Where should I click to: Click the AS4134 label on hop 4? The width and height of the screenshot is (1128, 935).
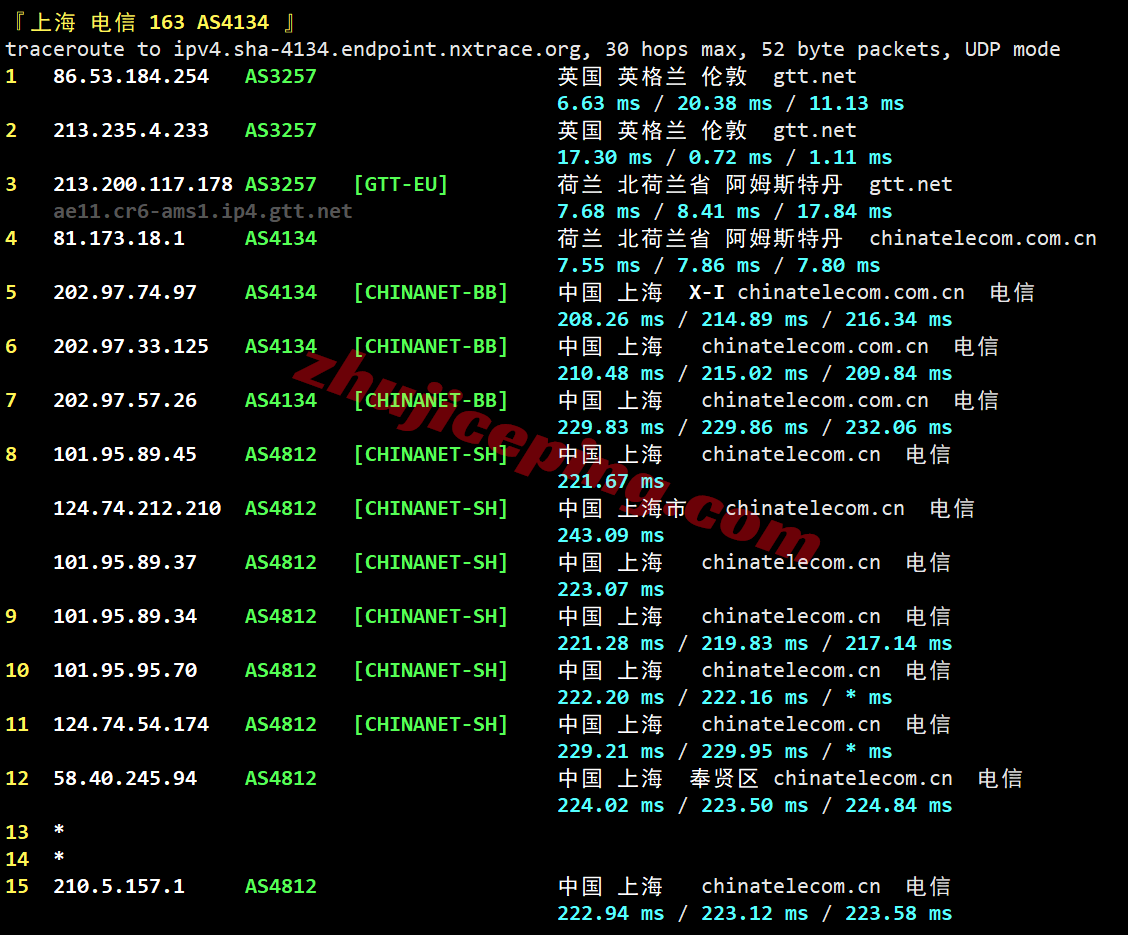click(281, 238)
